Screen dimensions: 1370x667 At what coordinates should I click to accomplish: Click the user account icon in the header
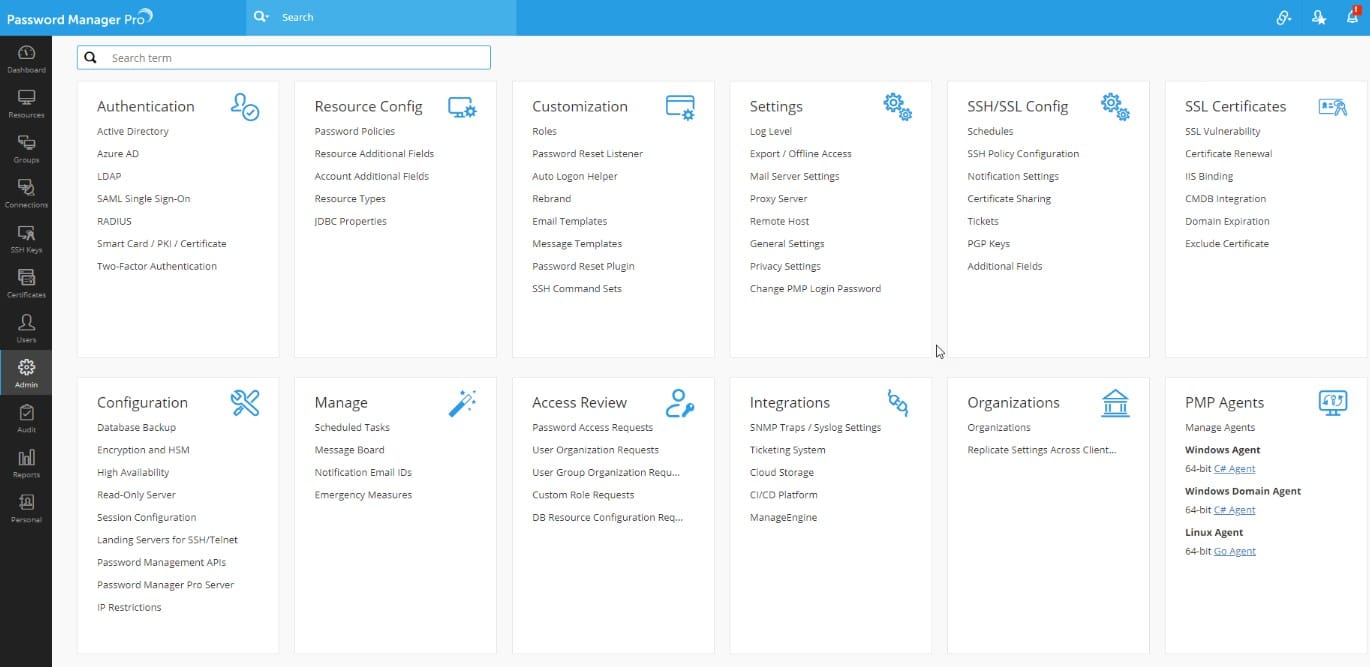click(x=1318, y=17)
